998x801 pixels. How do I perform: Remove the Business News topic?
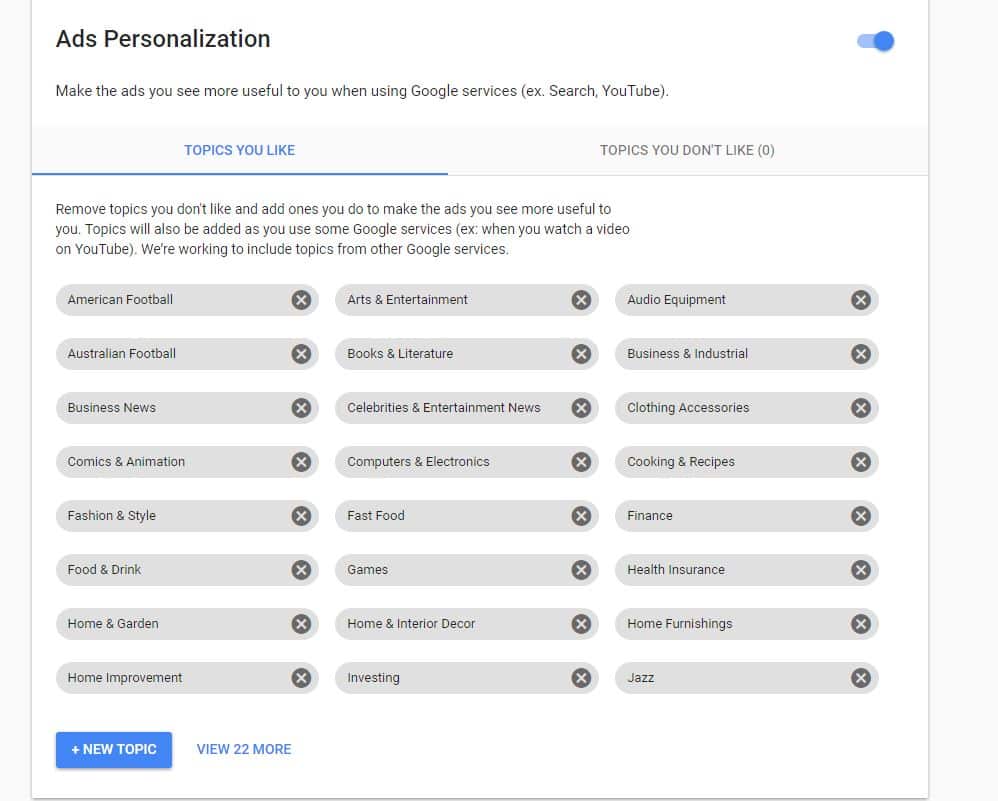[x=301, y=407]
